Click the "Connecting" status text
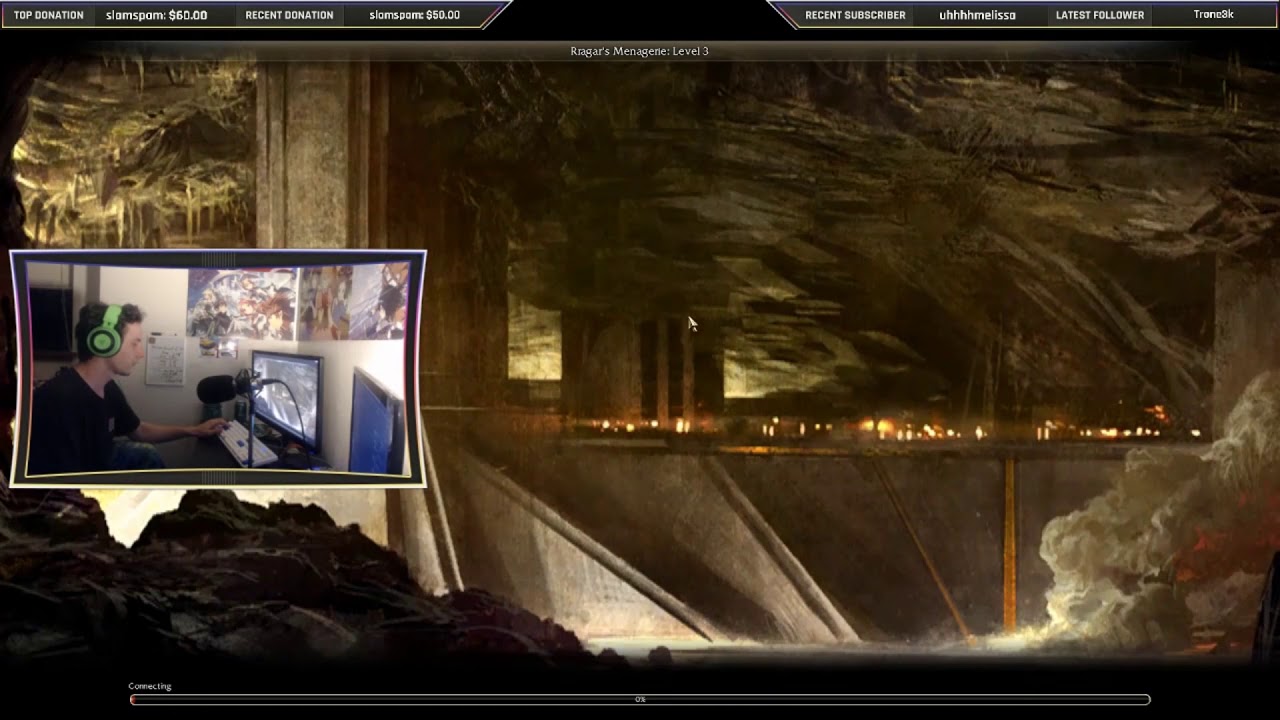 [150, 686]
